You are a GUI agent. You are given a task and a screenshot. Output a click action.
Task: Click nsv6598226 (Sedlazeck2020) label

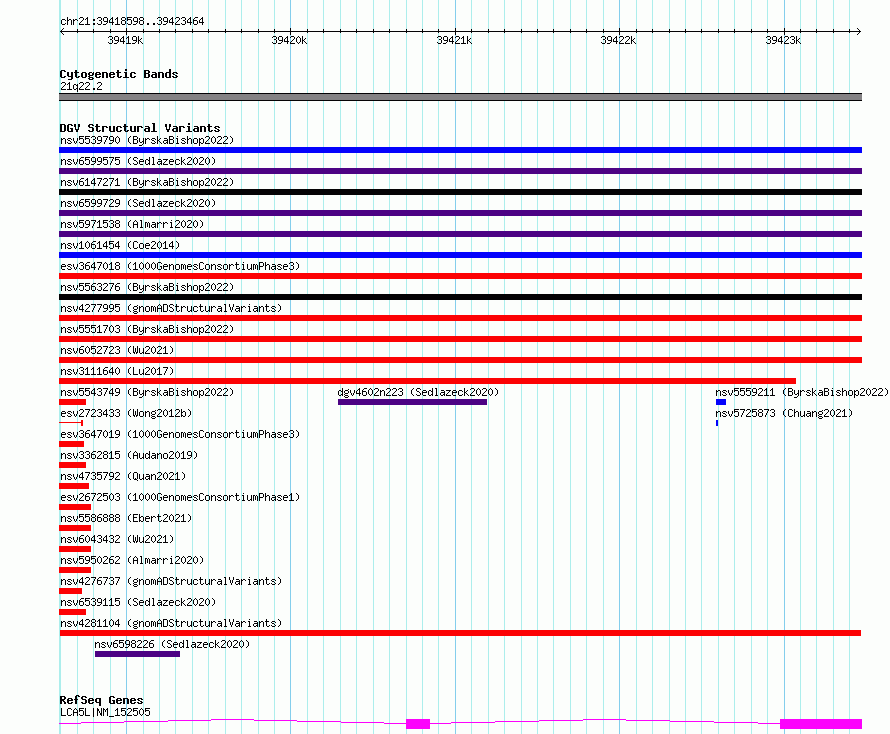tap(172, 644)
